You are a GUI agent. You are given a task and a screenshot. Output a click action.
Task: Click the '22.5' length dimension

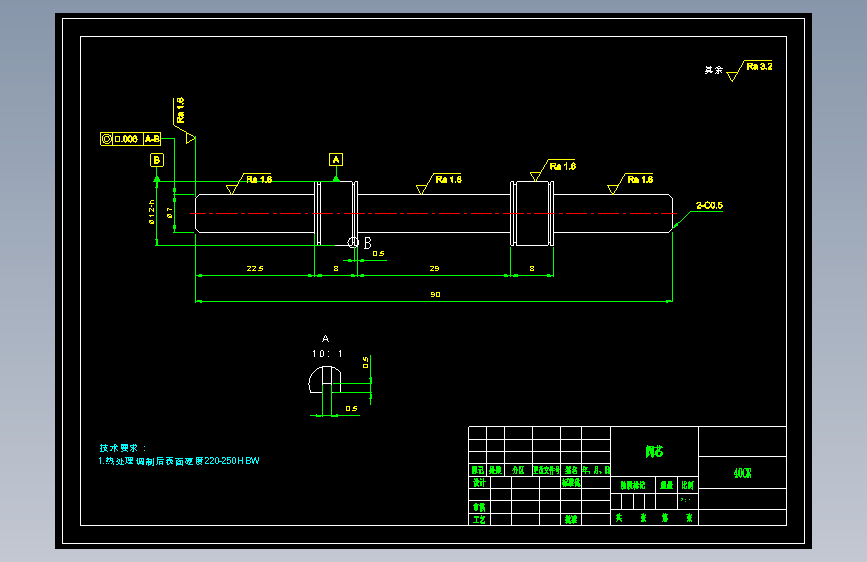[x=255, y=268]
